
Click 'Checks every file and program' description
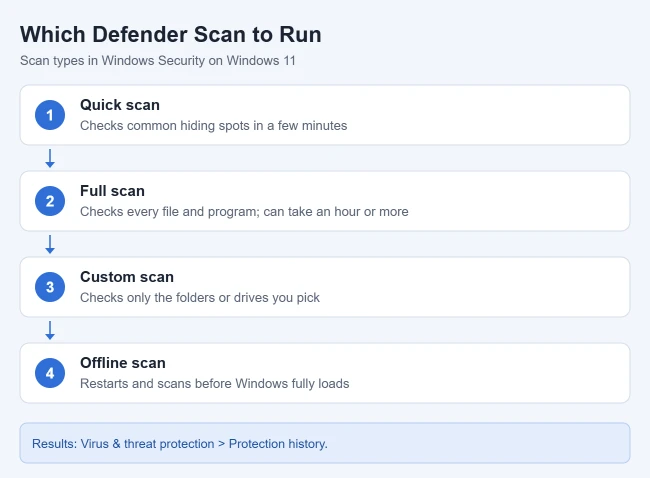(244, 211)
